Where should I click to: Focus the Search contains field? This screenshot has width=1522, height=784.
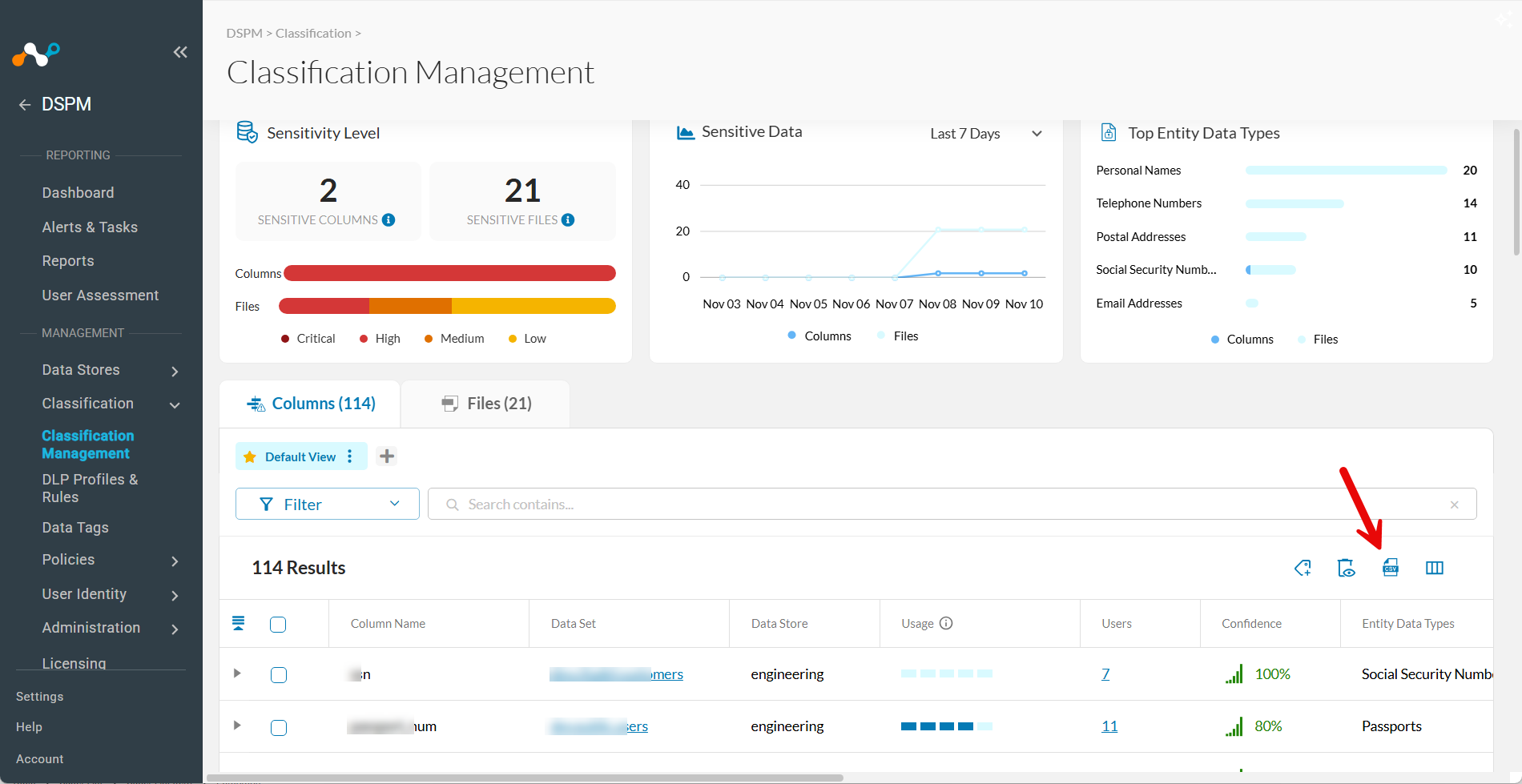952,504
